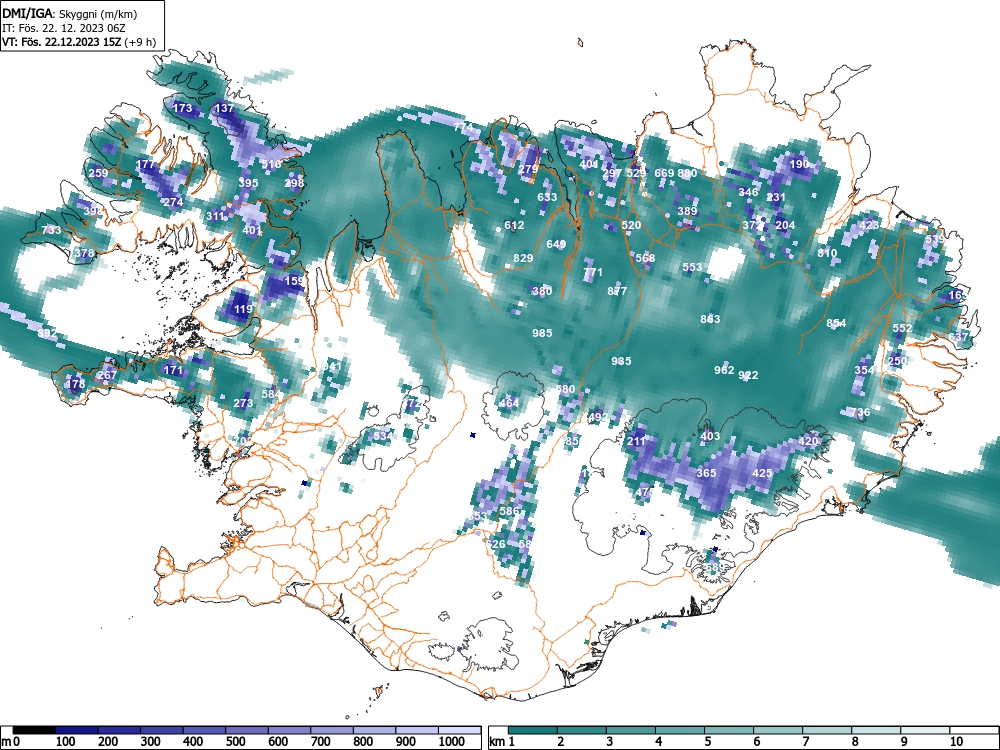Click the visibility value 810 on the map
The height and width of the screenshot is (750, 1000).
(827, 253)
